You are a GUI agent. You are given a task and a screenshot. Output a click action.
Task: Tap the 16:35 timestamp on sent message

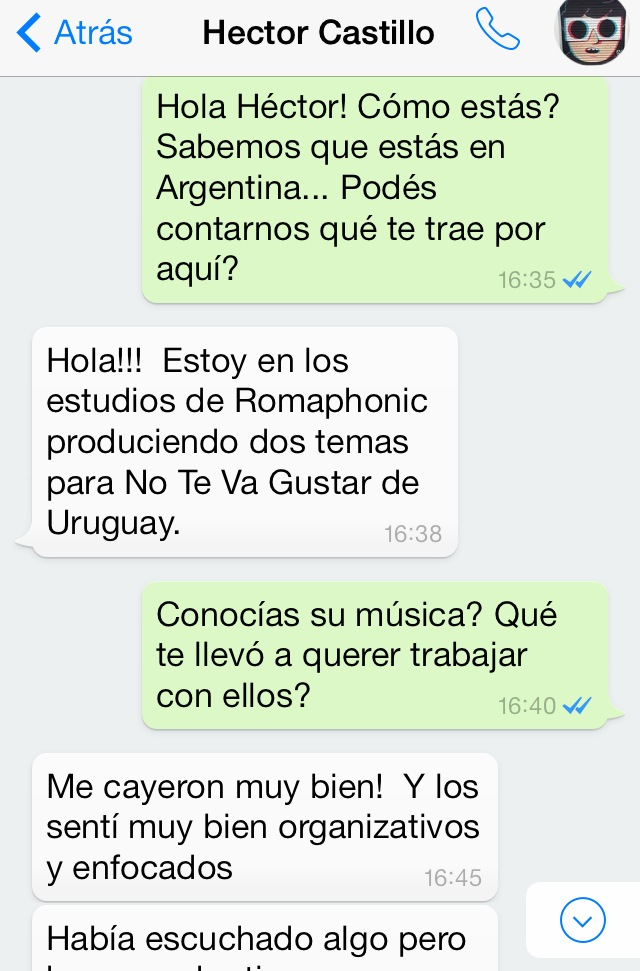click(527, 280)
